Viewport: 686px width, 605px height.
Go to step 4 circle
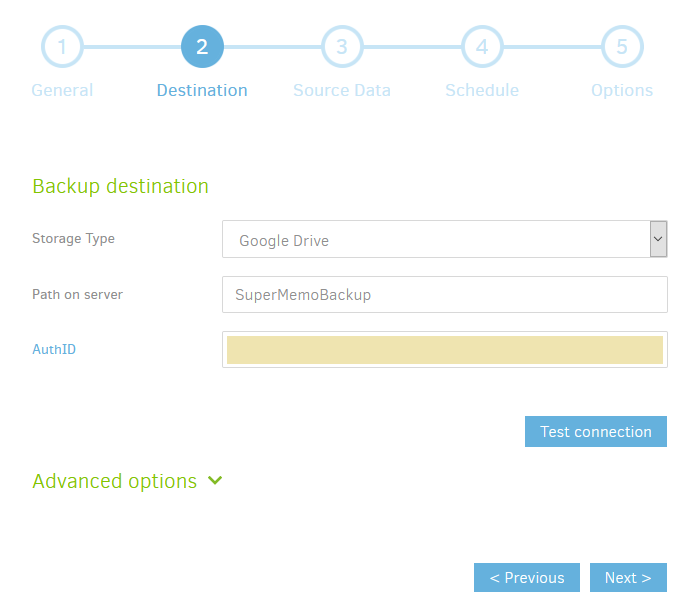482,46
